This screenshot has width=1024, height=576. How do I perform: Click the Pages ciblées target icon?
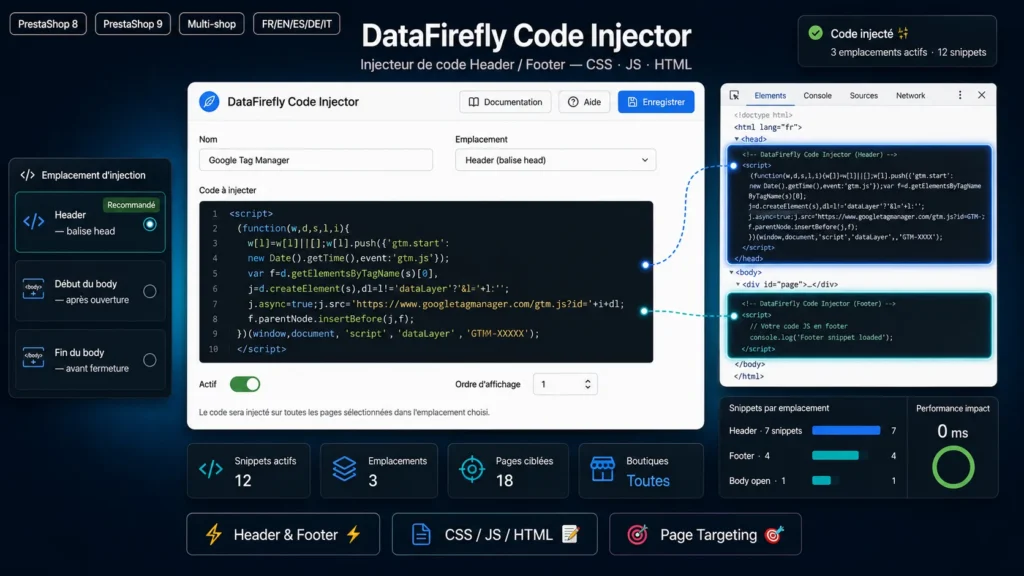[472, 470]
